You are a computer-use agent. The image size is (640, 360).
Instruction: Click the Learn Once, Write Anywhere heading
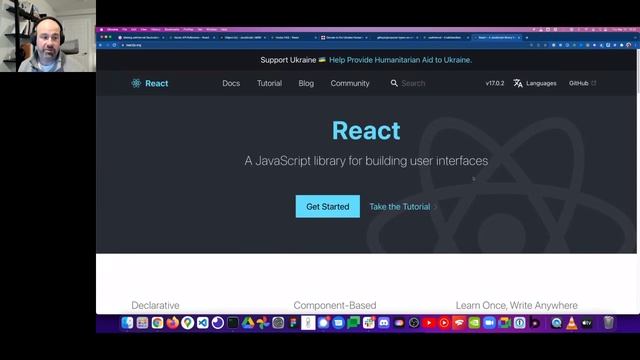pyautogui.click(x=517, y=305)
